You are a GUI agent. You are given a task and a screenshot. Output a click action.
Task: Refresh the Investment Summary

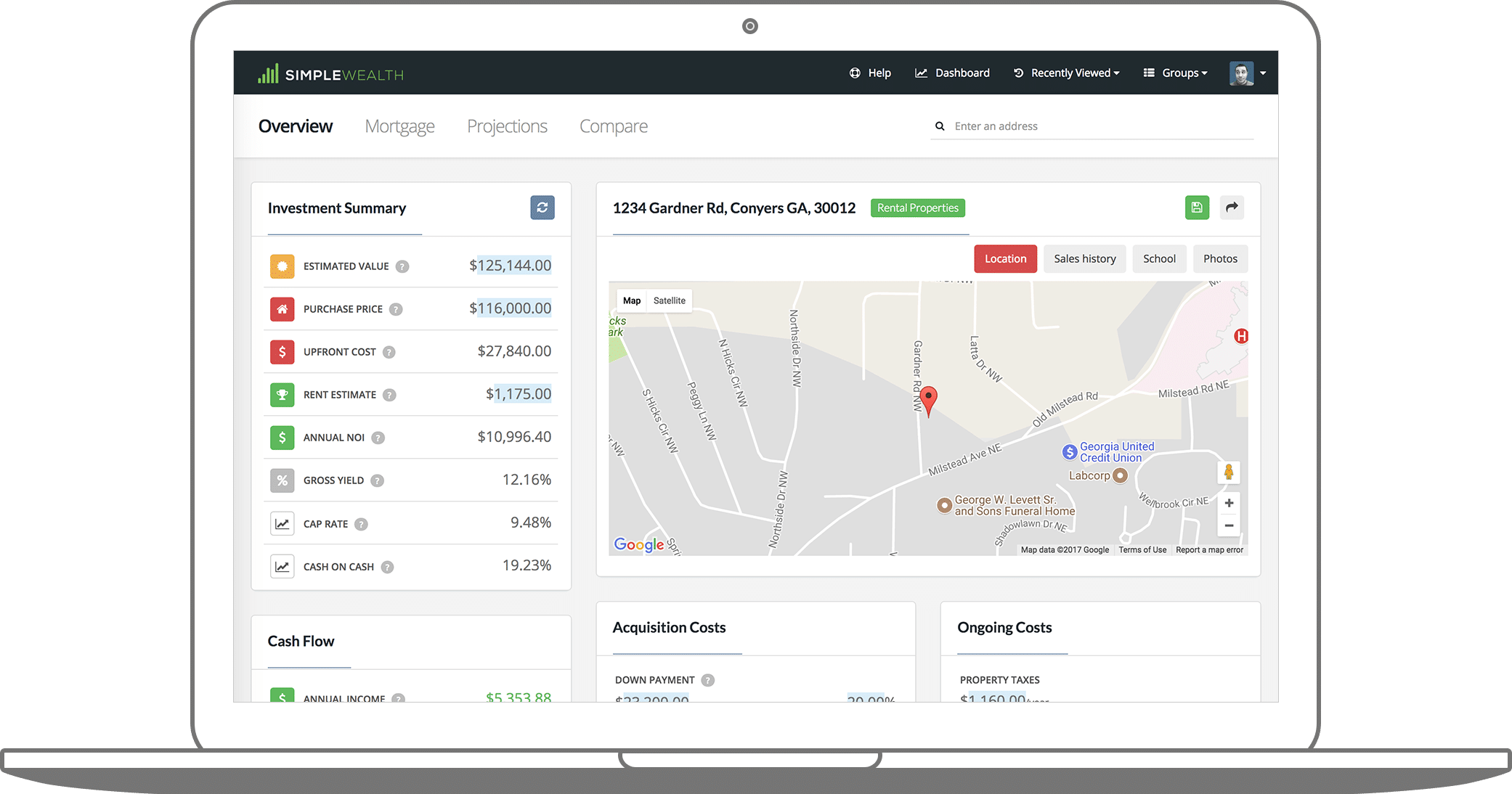tap(542, 208)
